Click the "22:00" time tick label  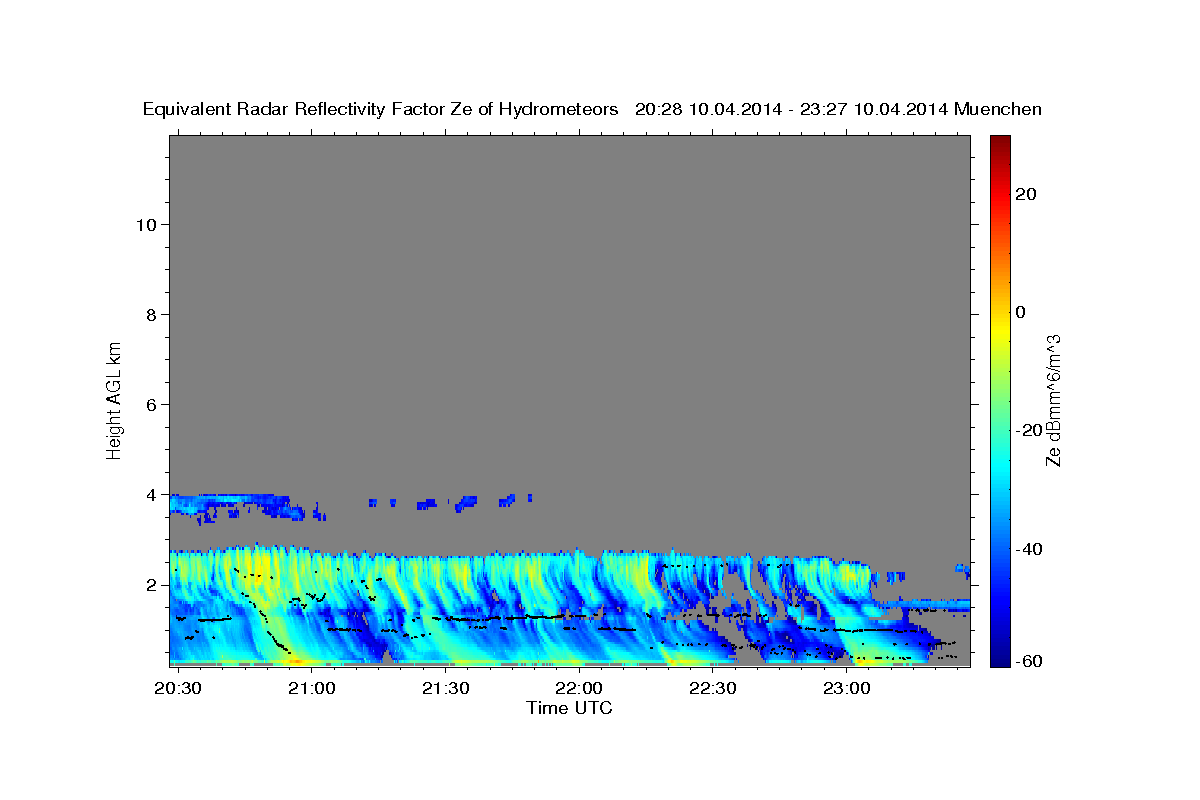point(578,689)
